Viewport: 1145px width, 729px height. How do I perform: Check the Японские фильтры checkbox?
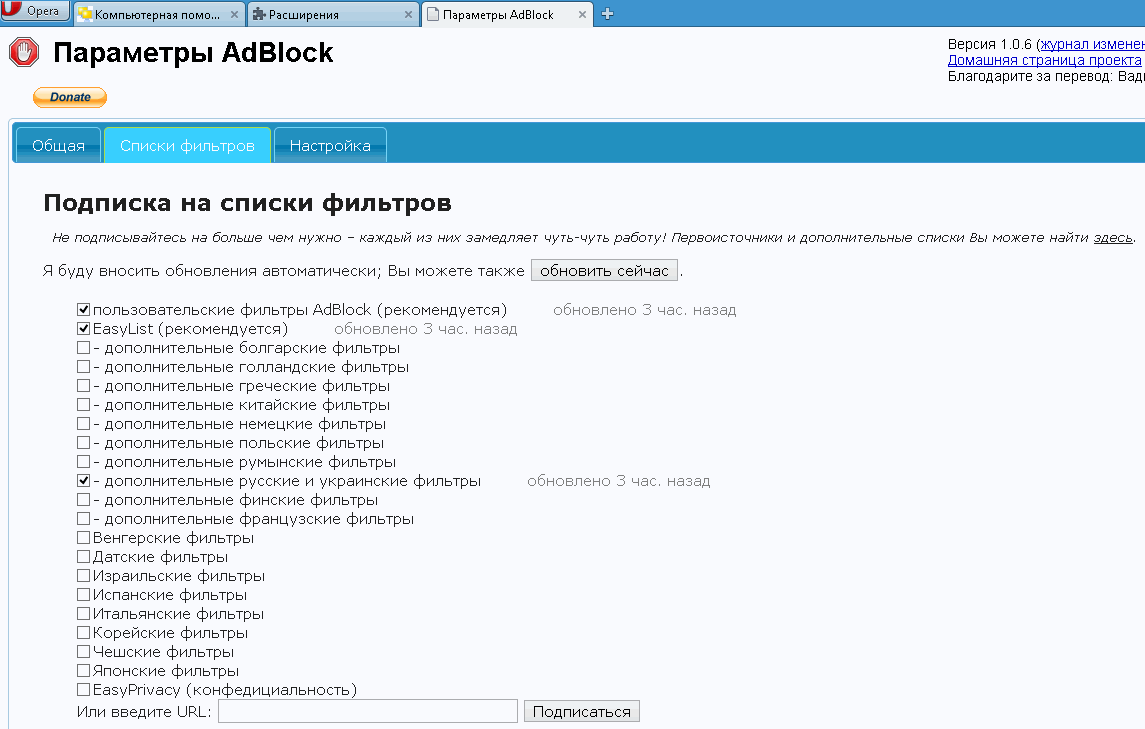(x=84, y=671)
